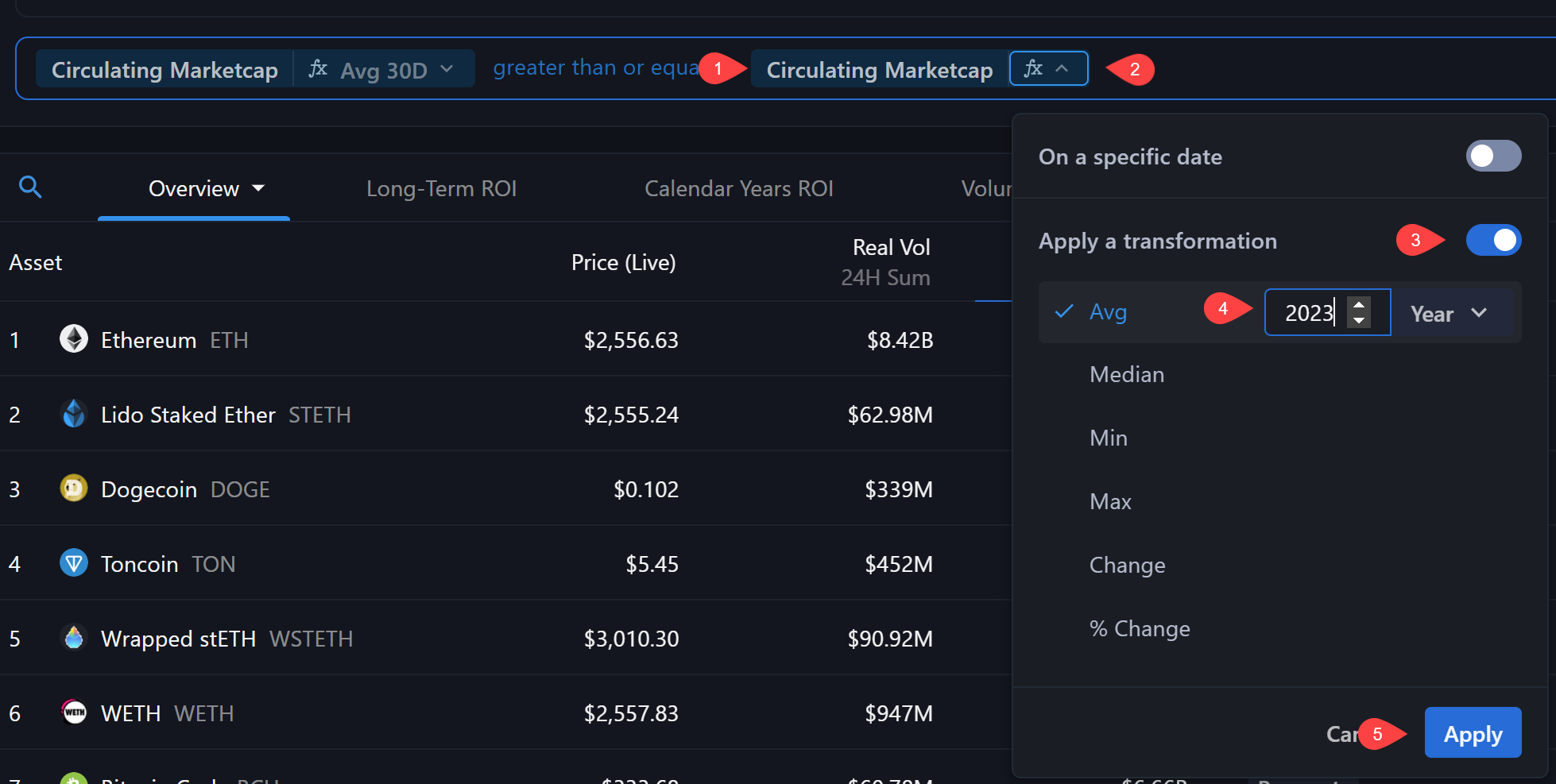Expand the Overview tab dropdown arrow
This screenshot has height=784, width=1556.
pyautogui.click(x=258, y=188)
